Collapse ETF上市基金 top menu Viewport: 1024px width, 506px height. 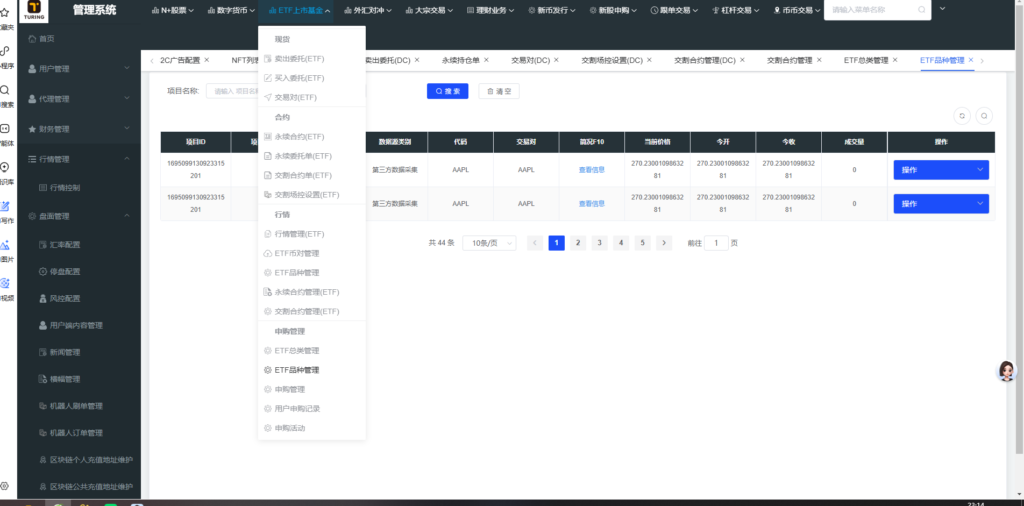[300, 10]
